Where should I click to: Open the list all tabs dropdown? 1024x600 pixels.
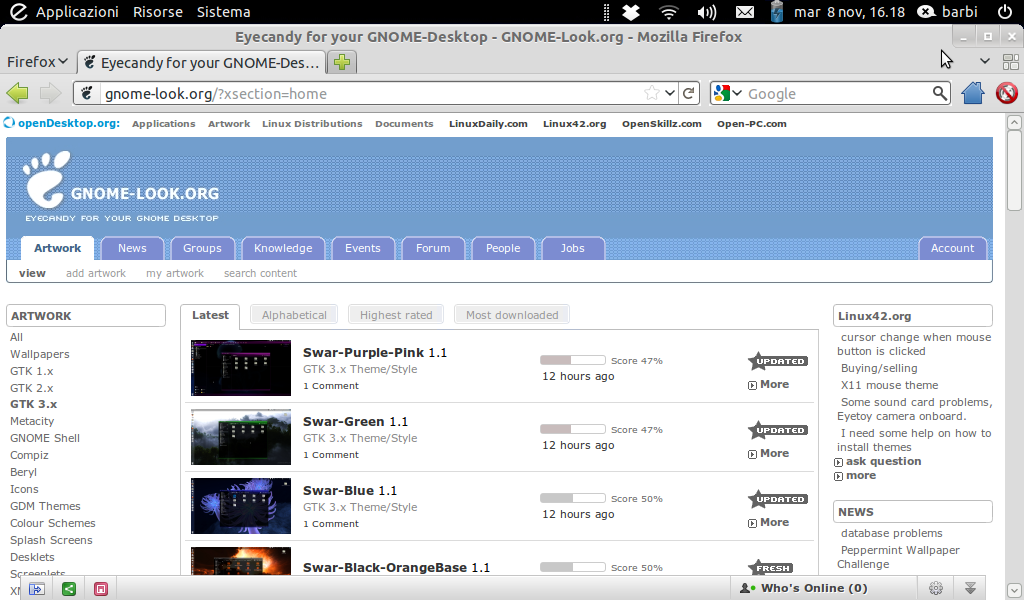(x=984, y=61)
